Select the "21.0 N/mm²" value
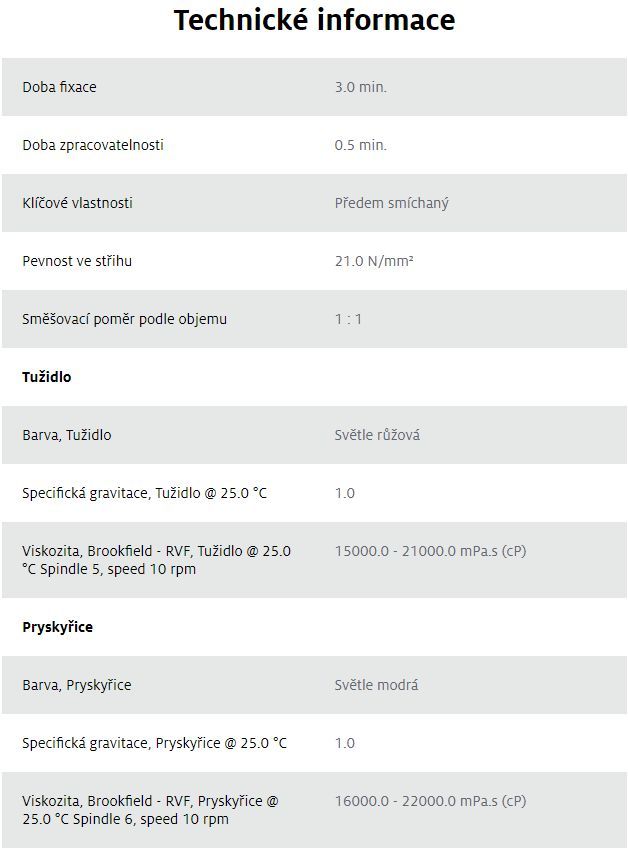Image resolution: width=628 pixels, height=849 pixels. [374, 261]
